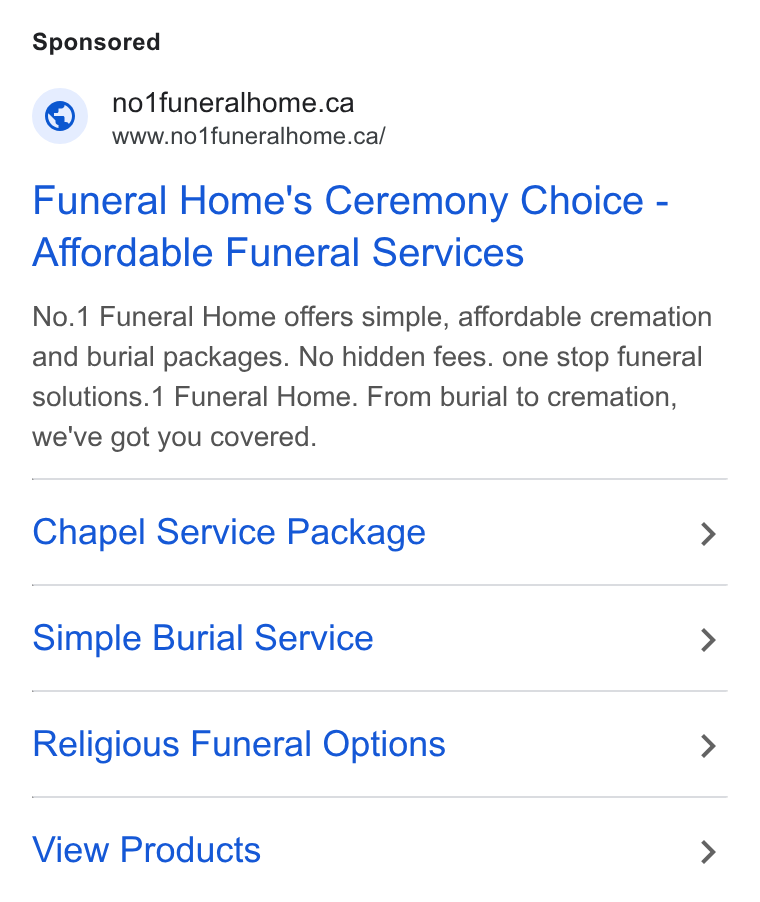Click the no1funeralhome.ca site name
Screen dimensions: 760x902
[233, 103]
